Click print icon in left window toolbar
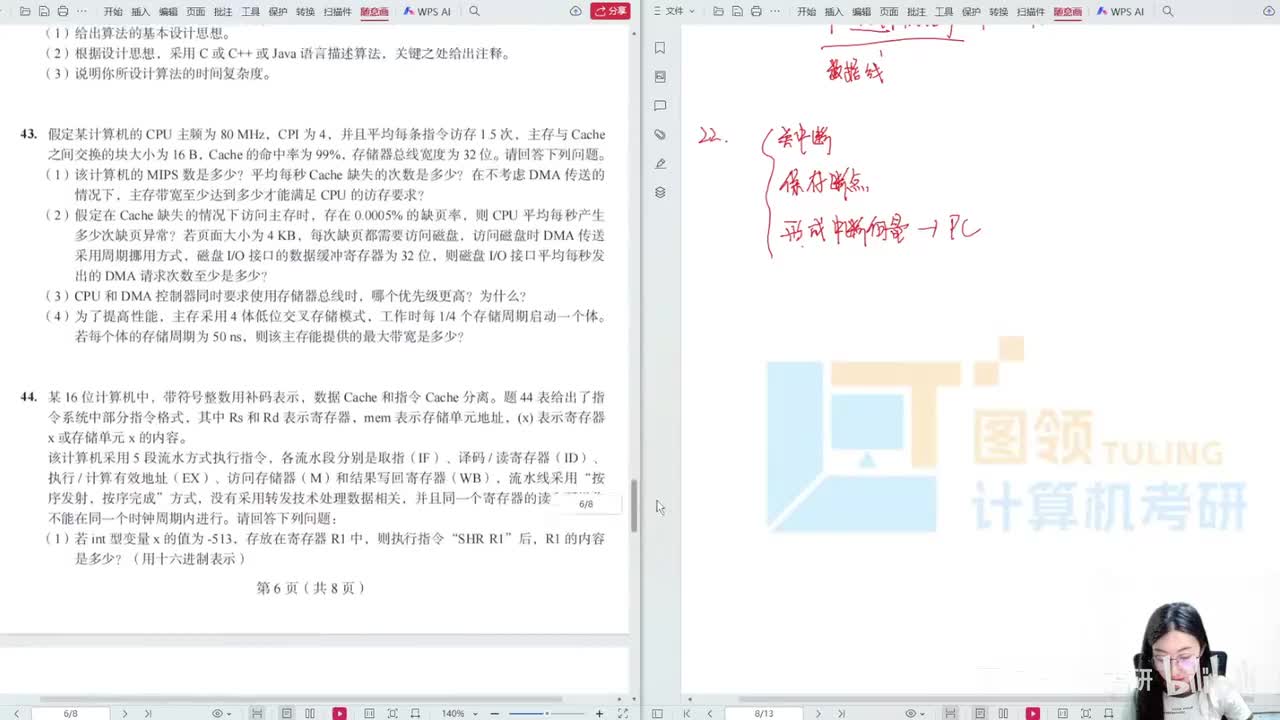This screenshot has width=1280, height=720. pos(63,11)
